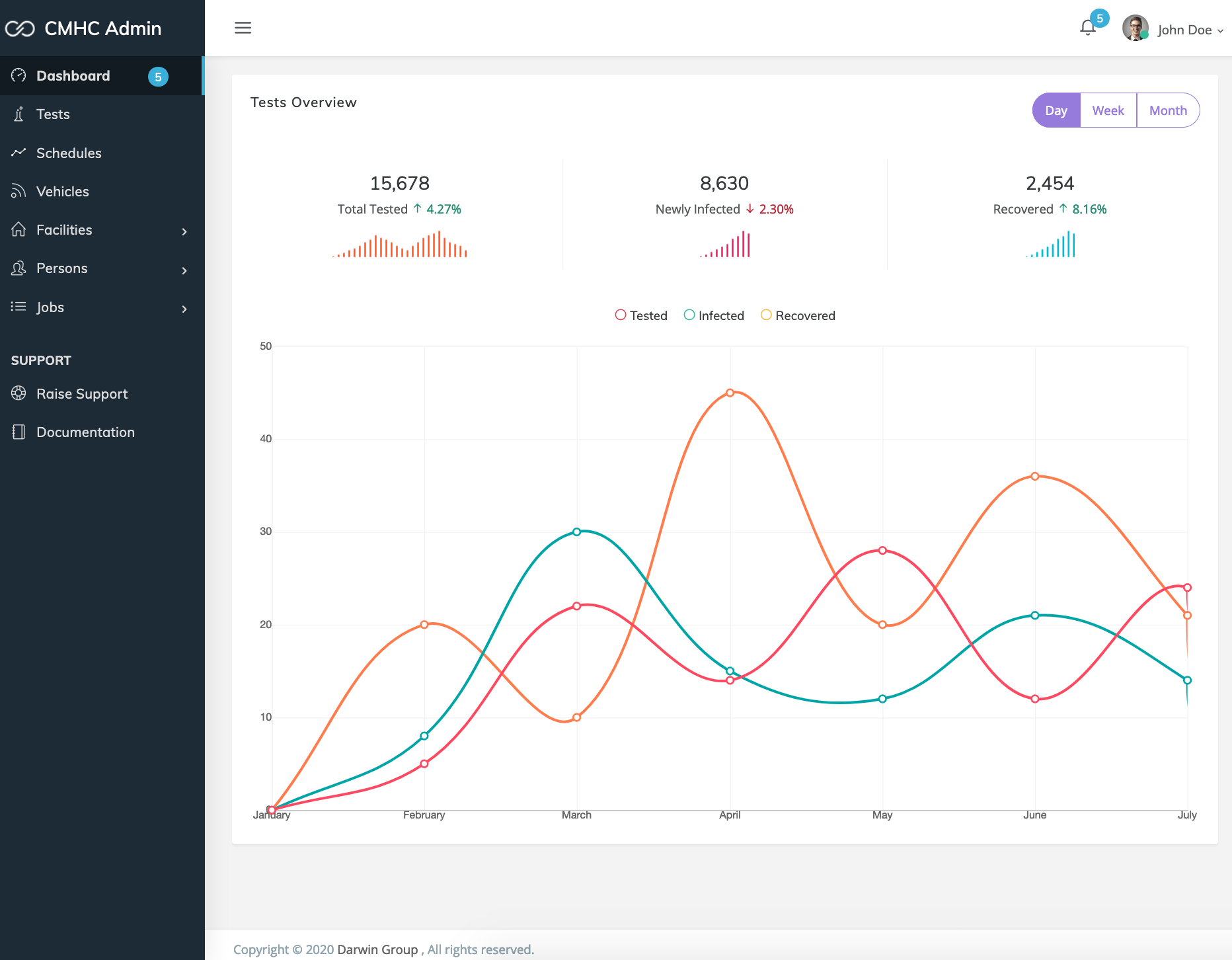This screenshot has width=1232, height=960.
Task: Click John Doe's avatar picture
Action: click(x=1136, y=28)
